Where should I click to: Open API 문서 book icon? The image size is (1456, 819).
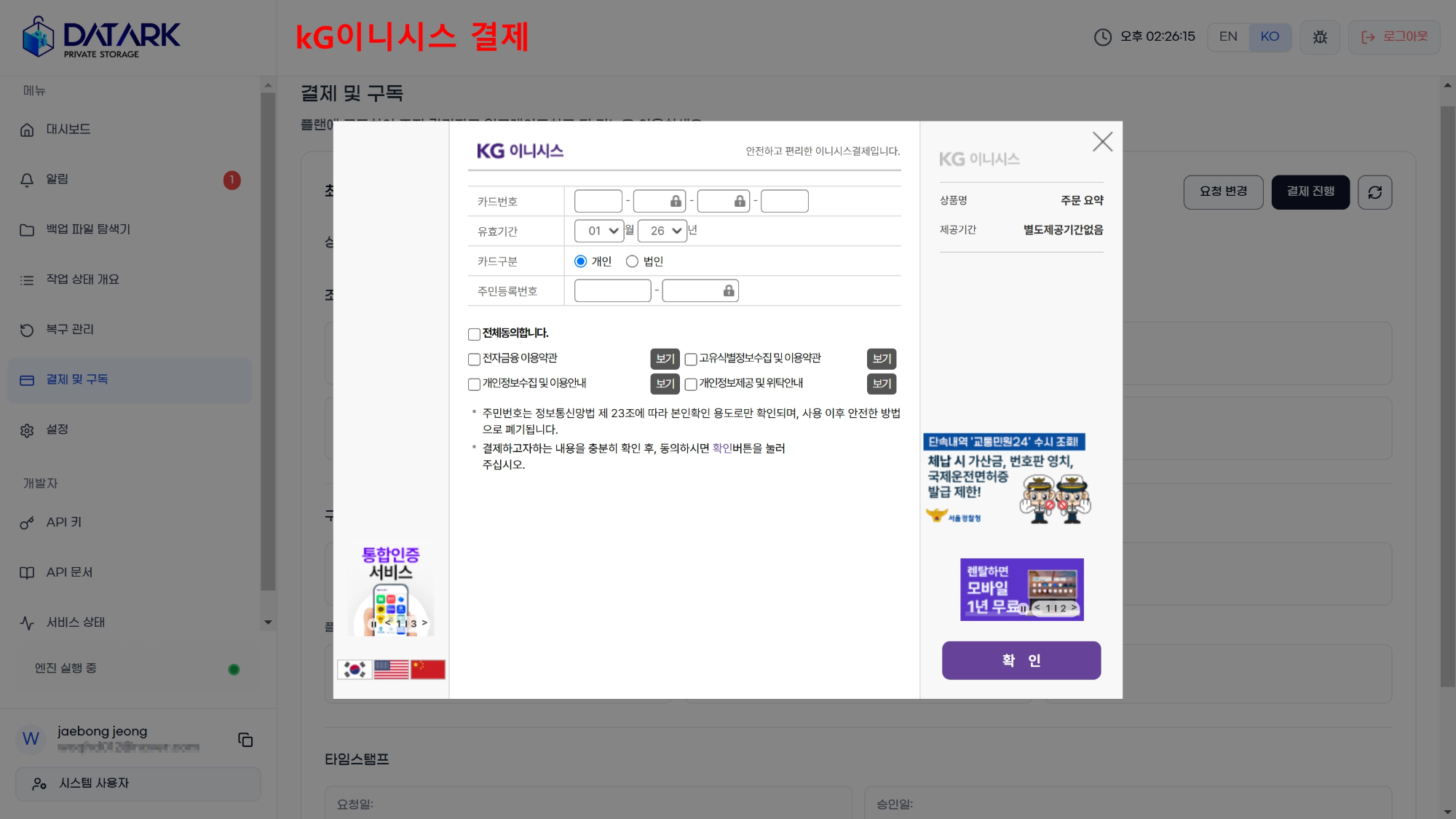27,573
